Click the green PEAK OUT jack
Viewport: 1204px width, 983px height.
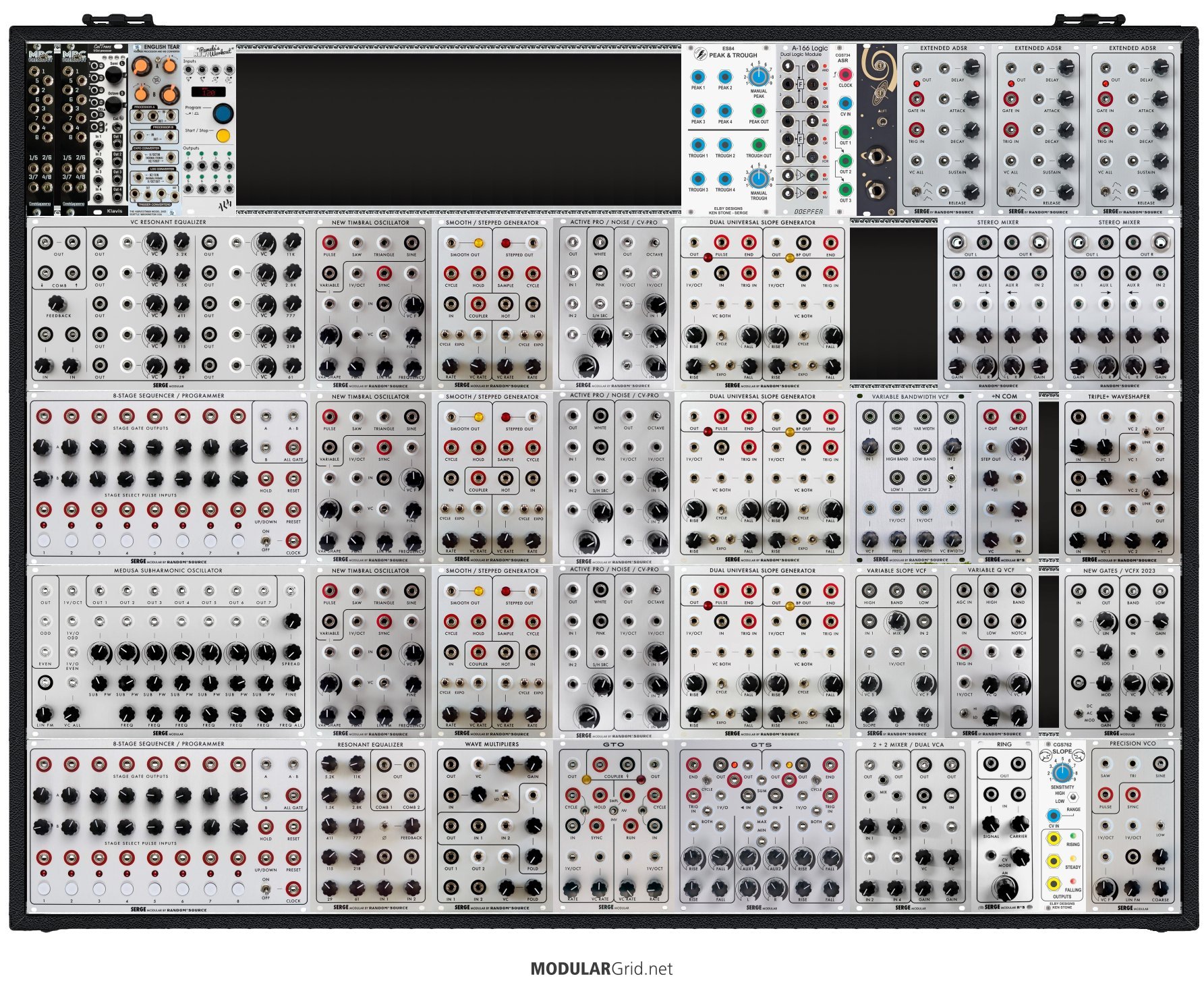[758, 111]
